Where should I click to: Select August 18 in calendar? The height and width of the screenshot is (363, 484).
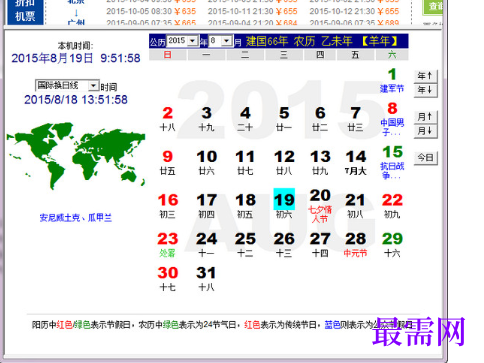245,206
